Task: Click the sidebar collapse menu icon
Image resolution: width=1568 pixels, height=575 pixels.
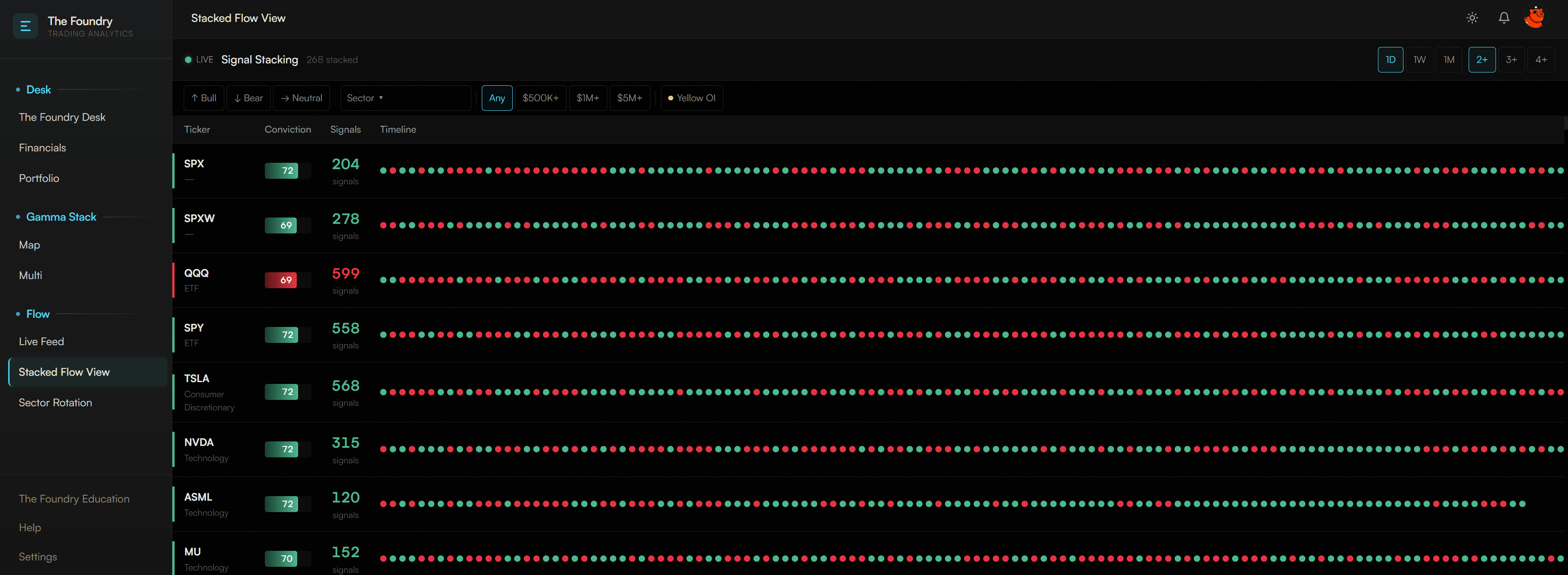Action: pos(25,26)
